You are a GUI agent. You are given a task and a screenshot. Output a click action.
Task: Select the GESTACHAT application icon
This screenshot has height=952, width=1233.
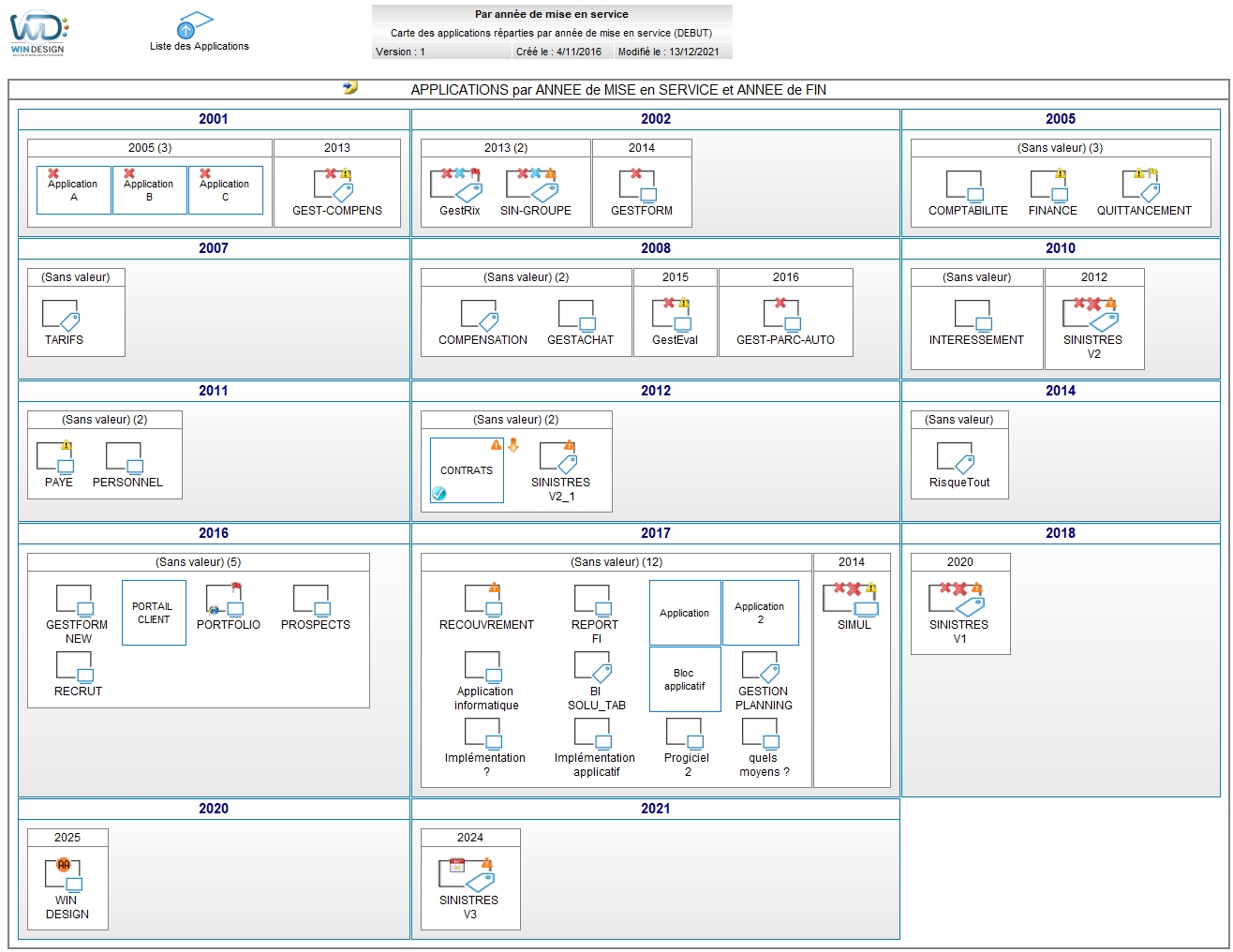point(578,315)
